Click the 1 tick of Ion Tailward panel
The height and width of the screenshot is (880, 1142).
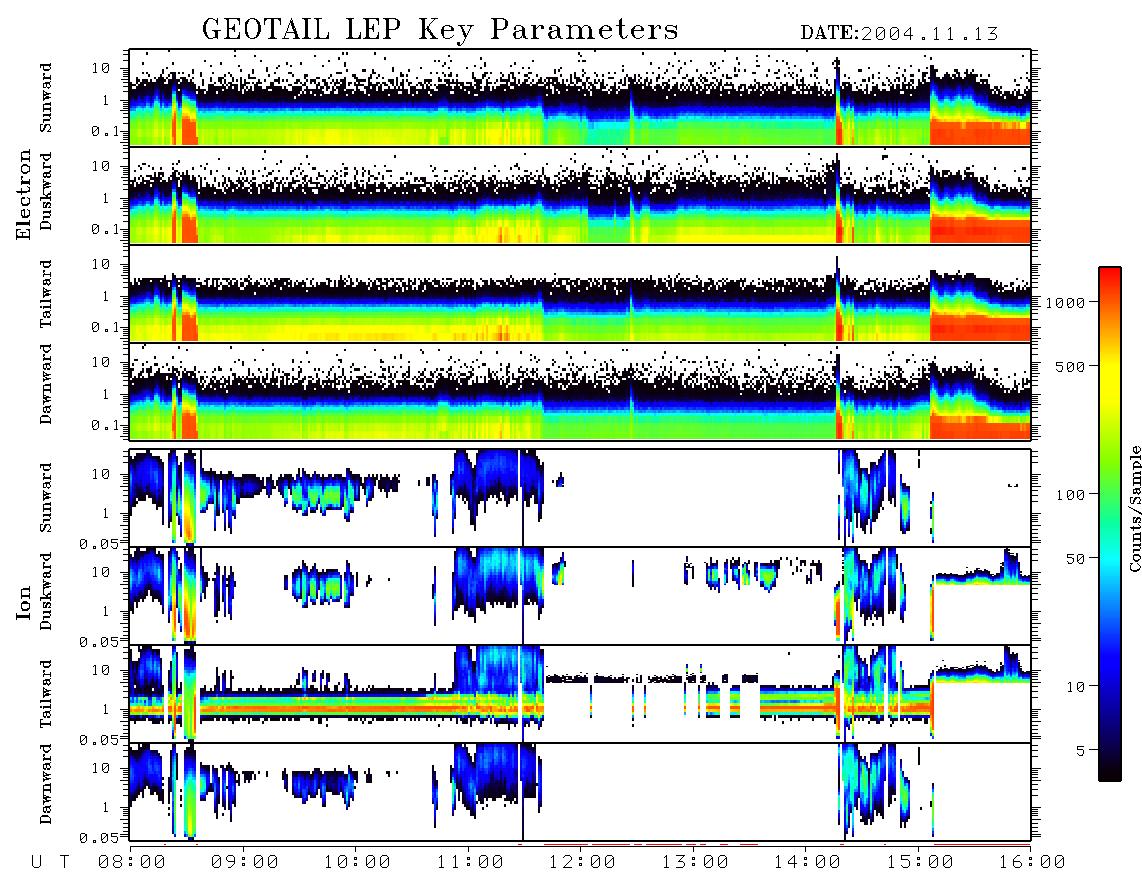pos(106,709)
